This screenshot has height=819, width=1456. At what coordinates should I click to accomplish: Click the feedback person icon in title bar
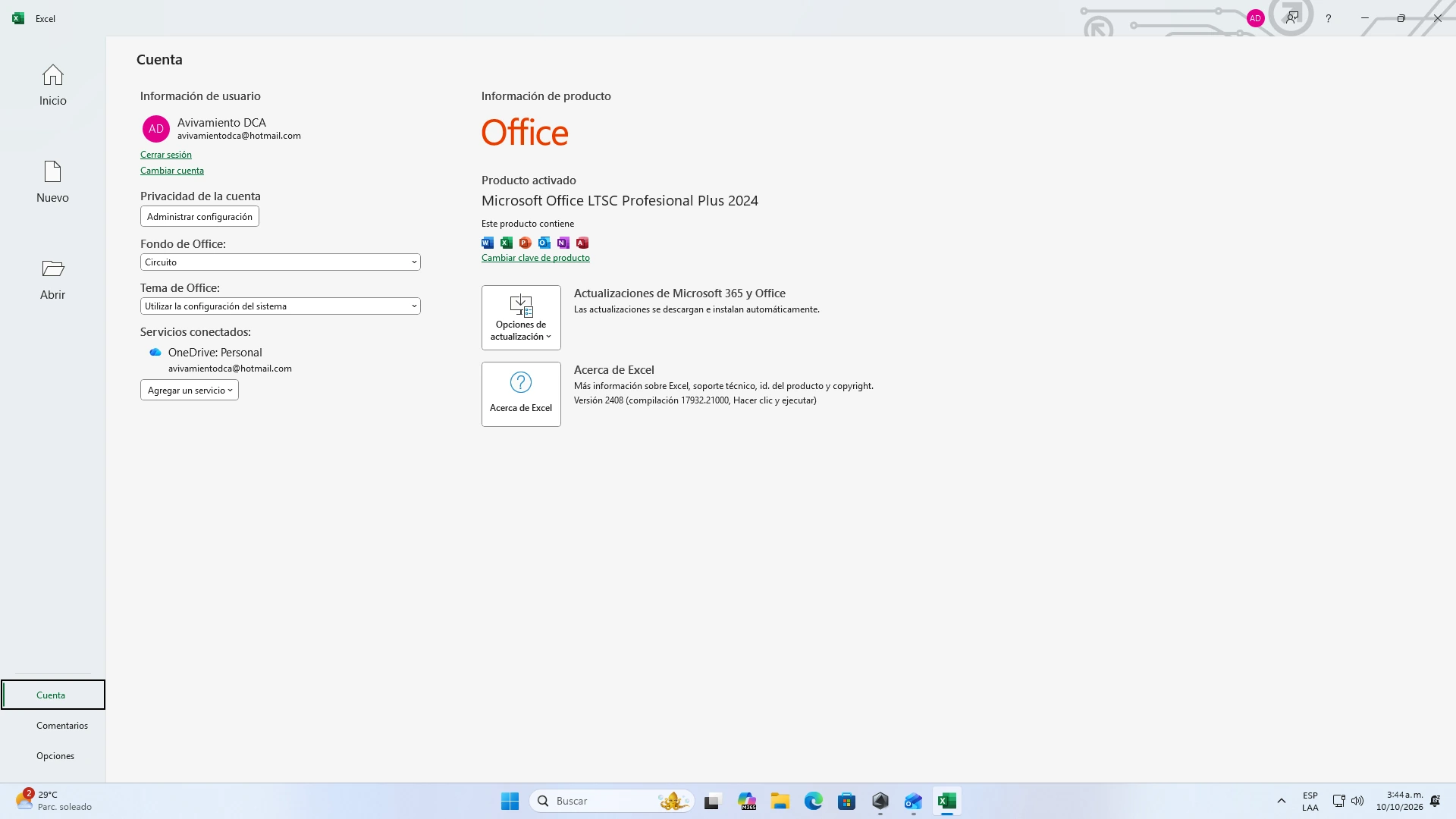pos(1292,18)
